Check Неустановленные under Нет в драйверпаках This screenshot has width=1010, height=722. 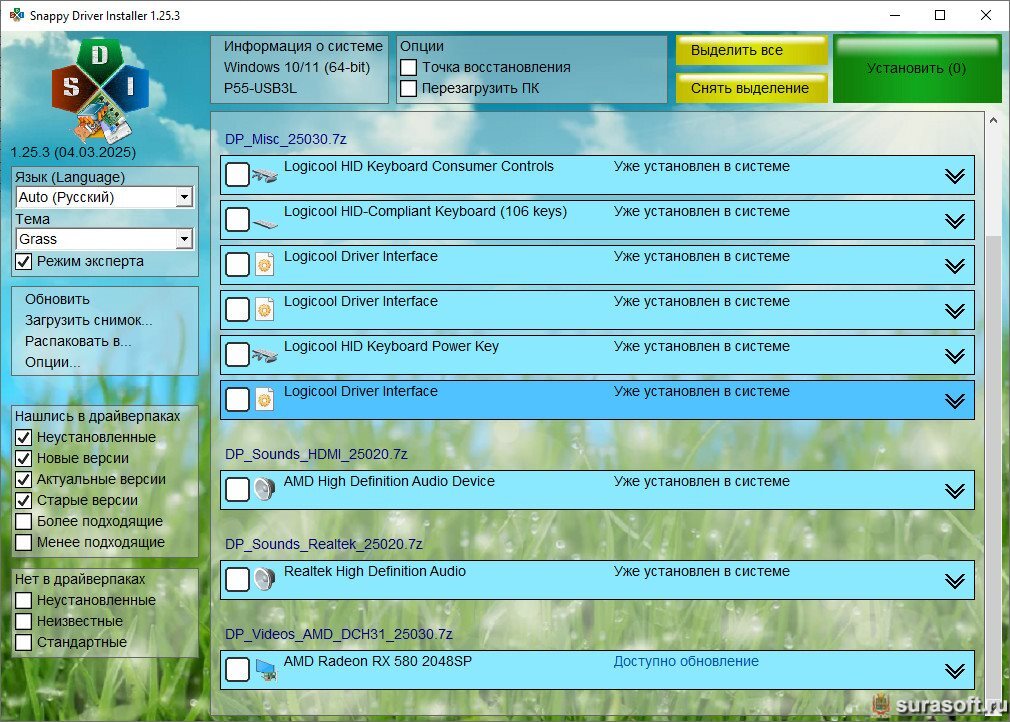pos(23,601)
